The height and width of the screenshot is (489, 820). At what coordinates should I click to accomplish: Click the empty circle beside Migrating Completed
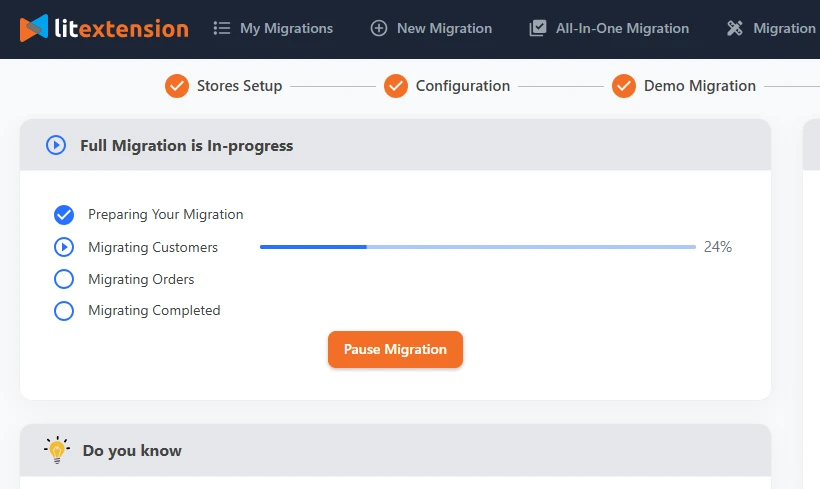64,311
